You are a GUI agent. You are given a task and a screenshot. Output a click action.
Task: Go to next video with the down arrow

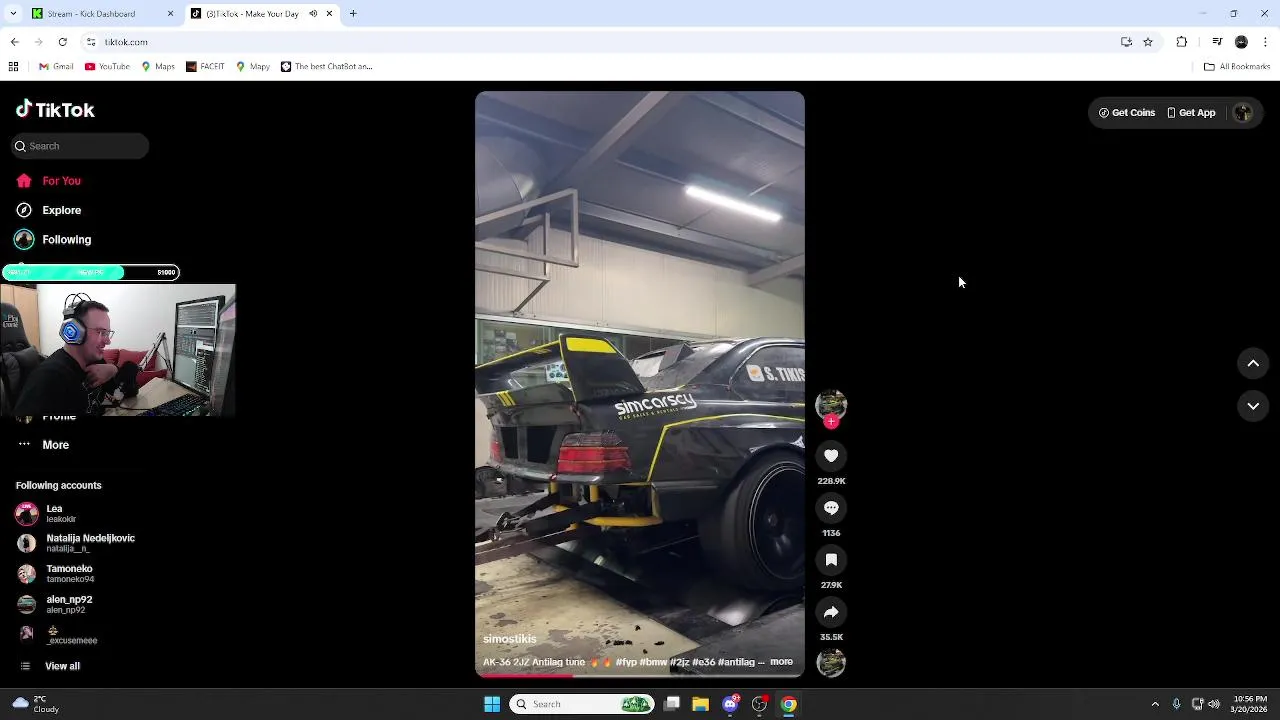[1253, 406]
